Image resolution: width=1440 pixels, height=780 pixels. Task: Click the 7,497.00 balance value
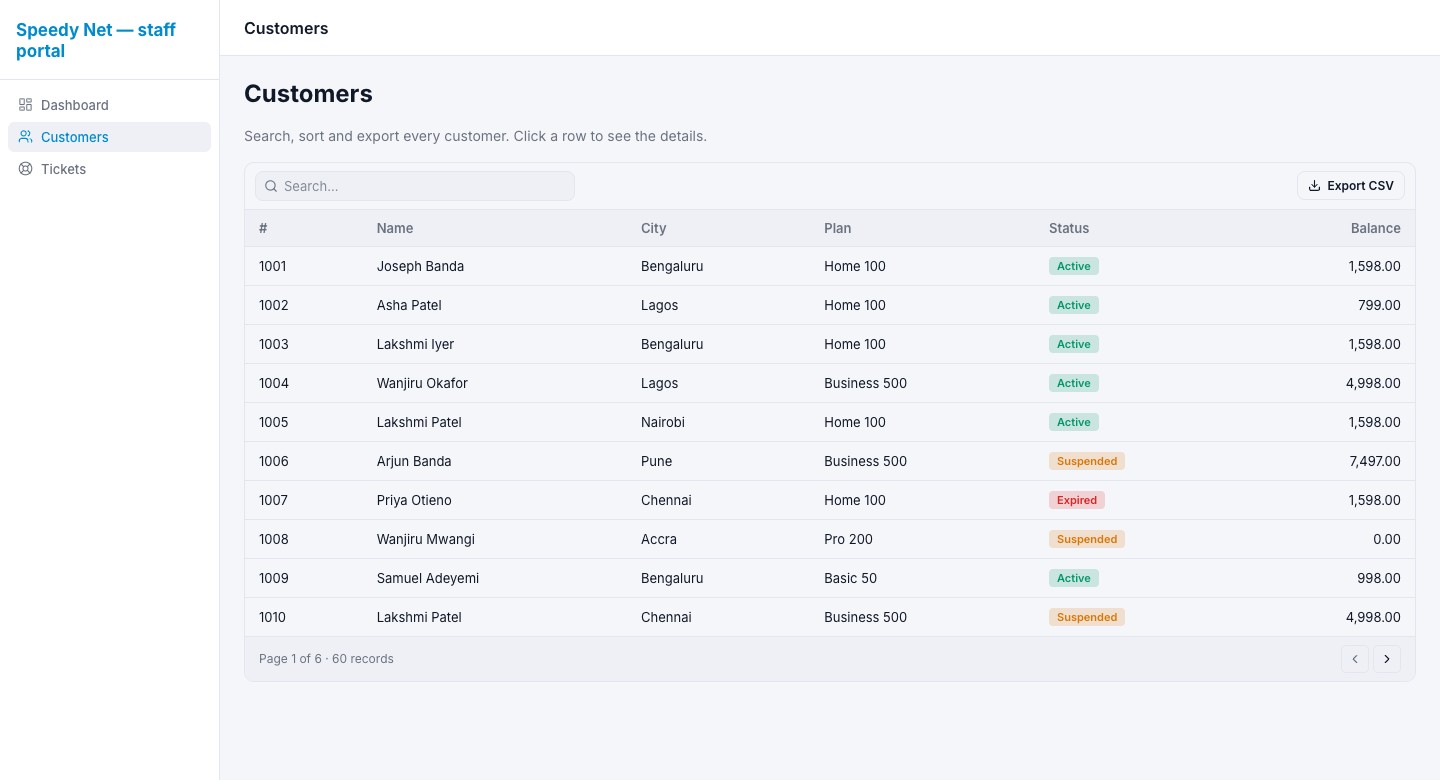(1373, 461)
